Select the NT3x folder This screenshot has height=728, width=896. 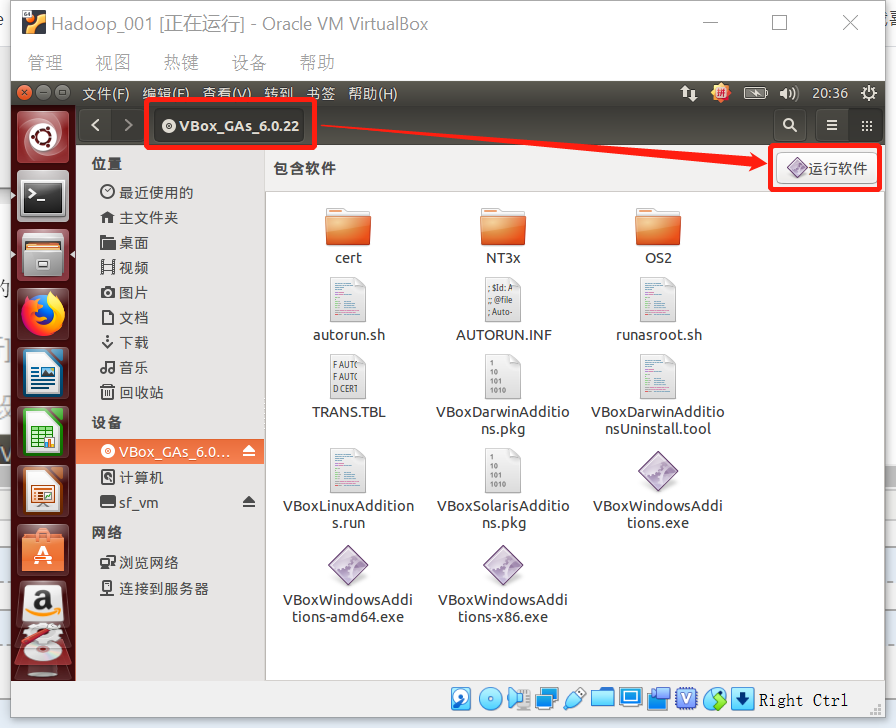pos(503,235)
